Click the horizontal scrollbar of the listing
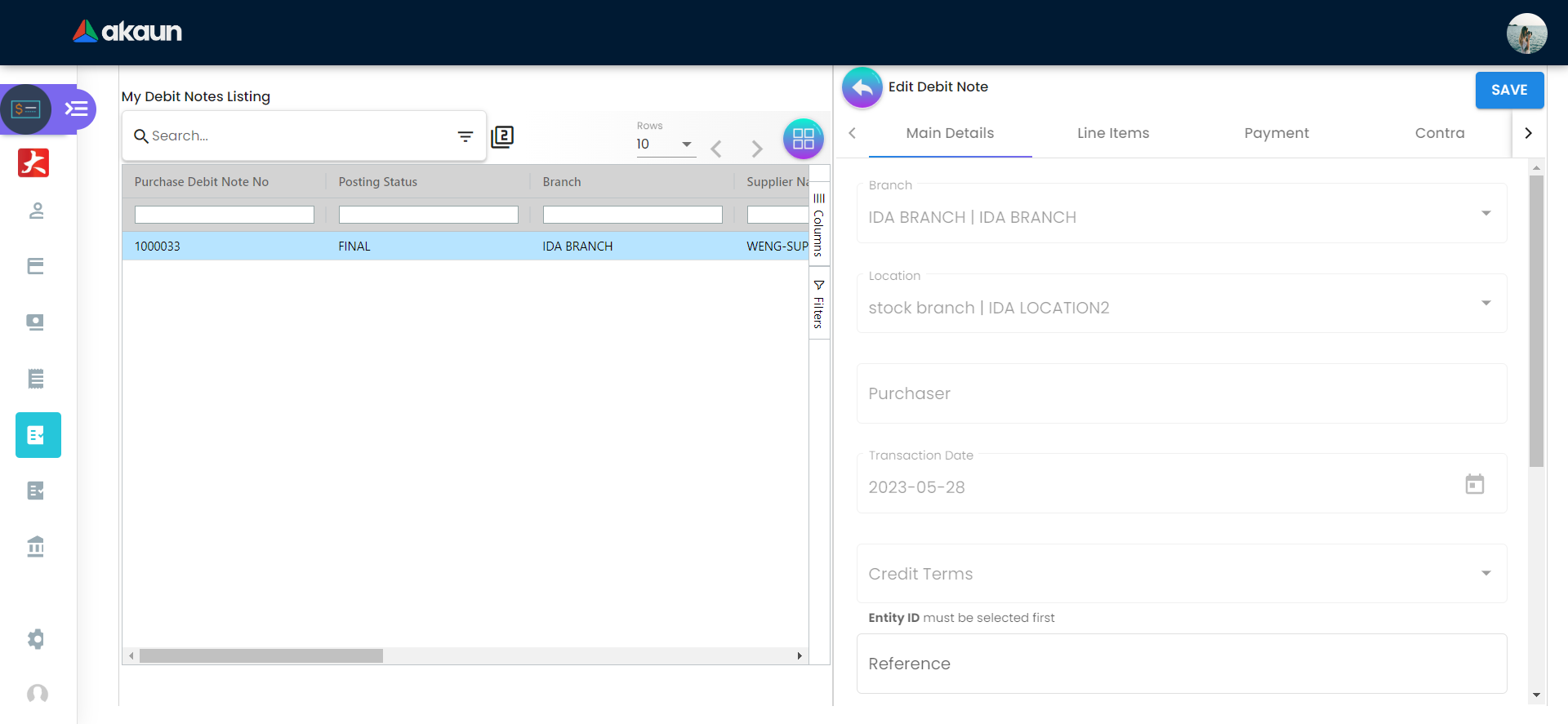Screen dimensions: 1568x724 [261, 655]
